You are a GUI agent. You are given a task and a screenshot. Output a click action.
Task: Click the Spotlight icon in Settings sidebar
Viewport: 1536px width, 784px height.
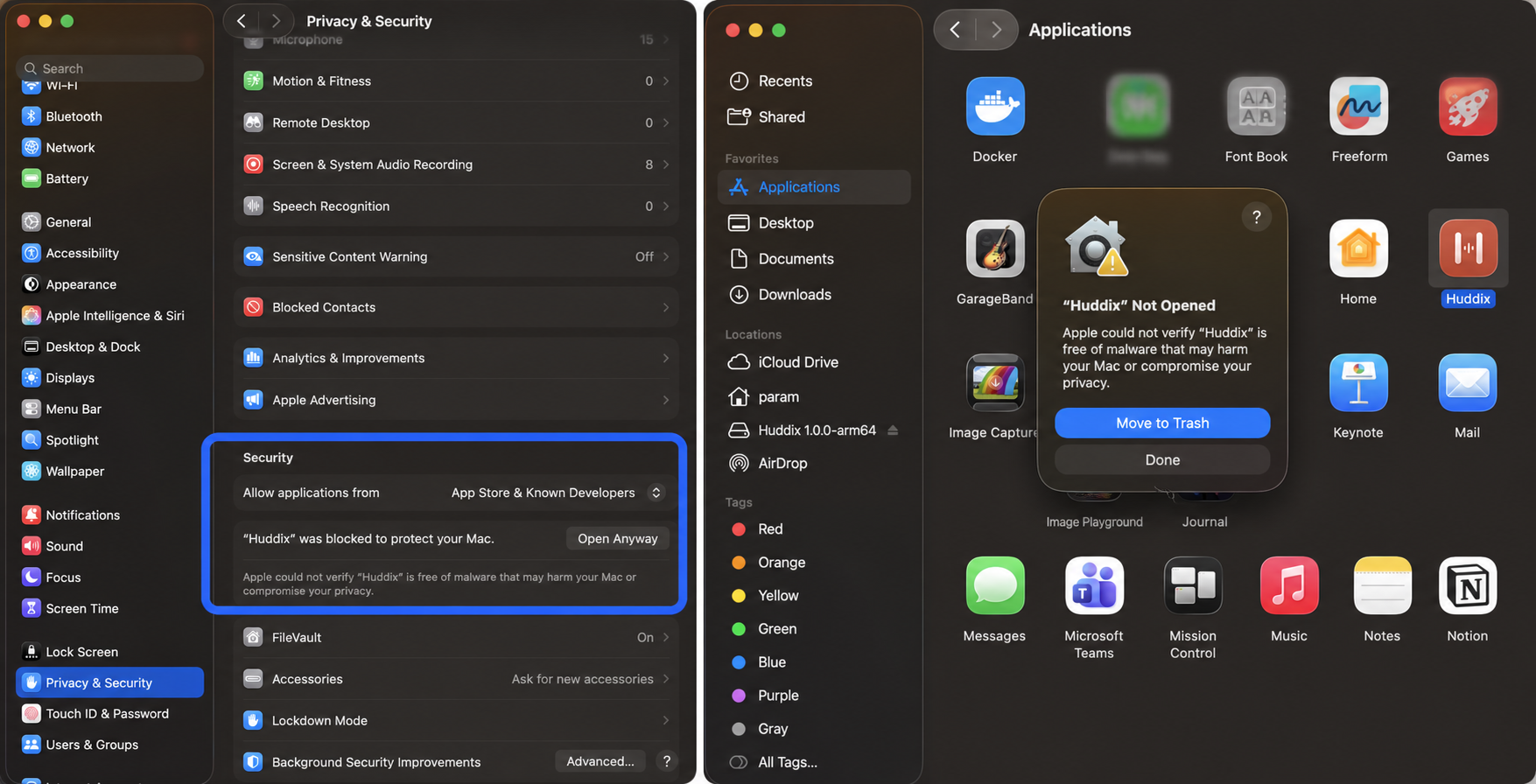pos(32,440)
